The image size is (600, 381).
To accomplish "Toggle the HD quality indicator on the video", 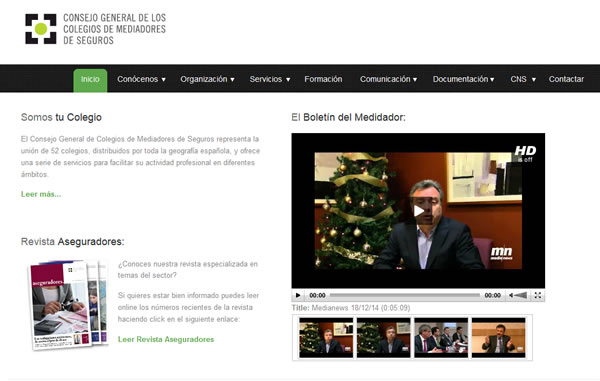I will click(525, 153).
